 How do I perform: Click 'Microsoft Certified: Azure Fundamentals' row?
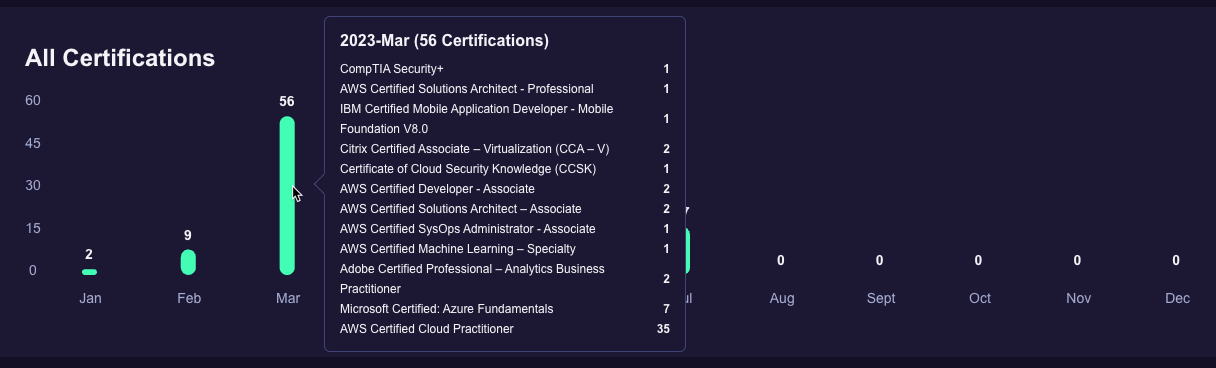(505, 309)
